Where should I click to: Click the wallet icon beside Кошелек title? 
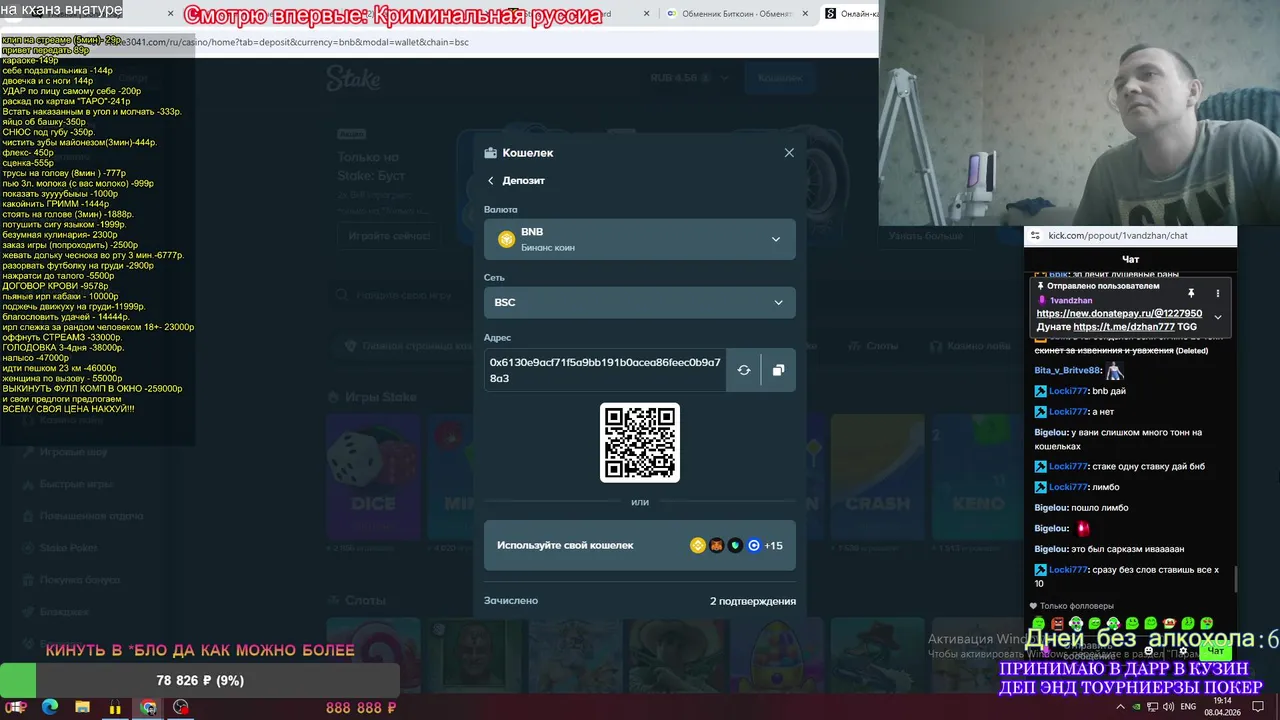click(490, 153)
